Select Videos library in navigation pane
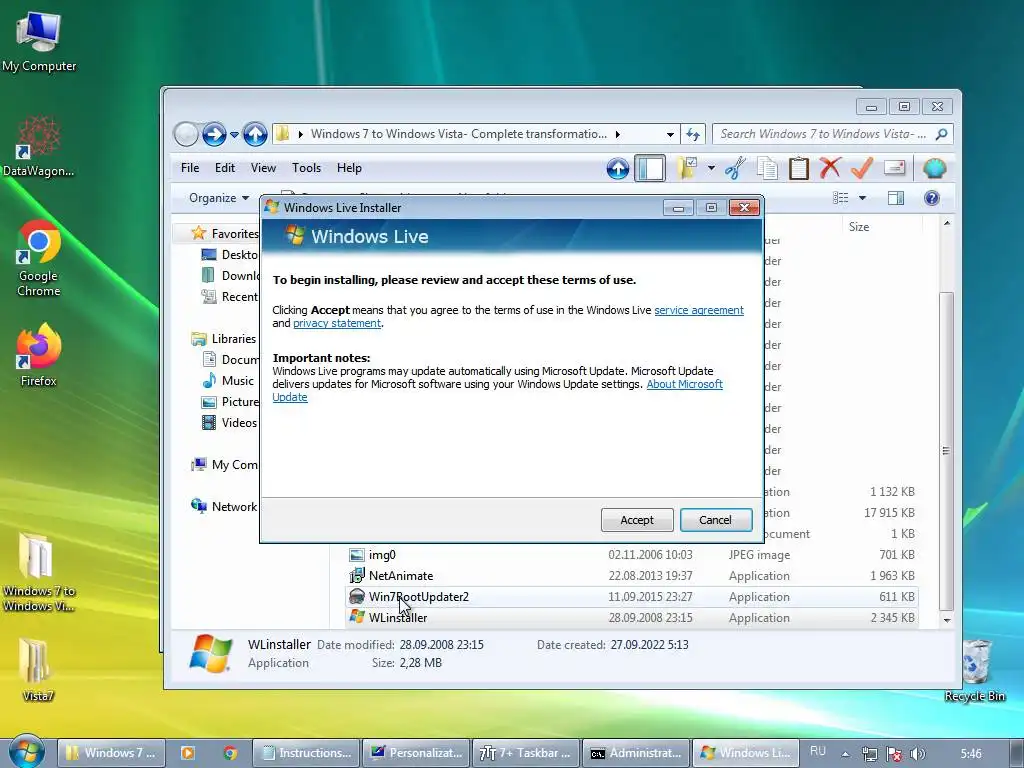The height and width of the screenshot is (768, 1024). pos(229,423)
